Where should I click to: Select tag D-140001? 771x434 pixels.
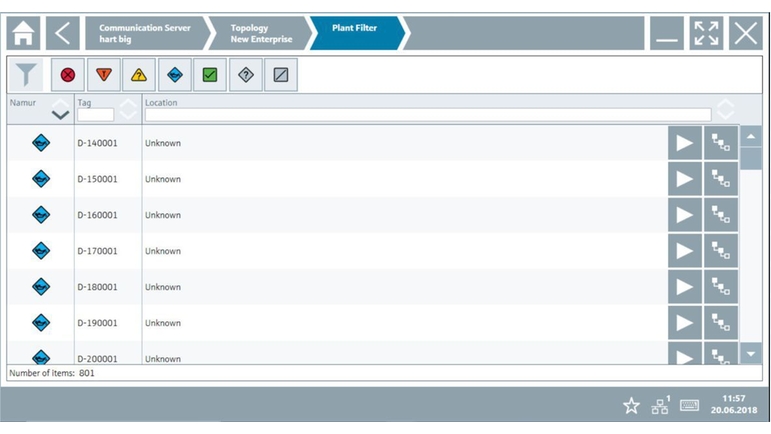97,143
